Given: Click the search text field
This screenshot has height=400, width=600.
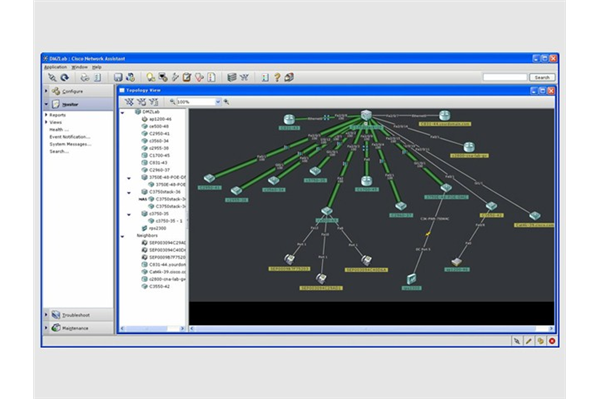Looking at the screenshot, I should pos(505,77).
